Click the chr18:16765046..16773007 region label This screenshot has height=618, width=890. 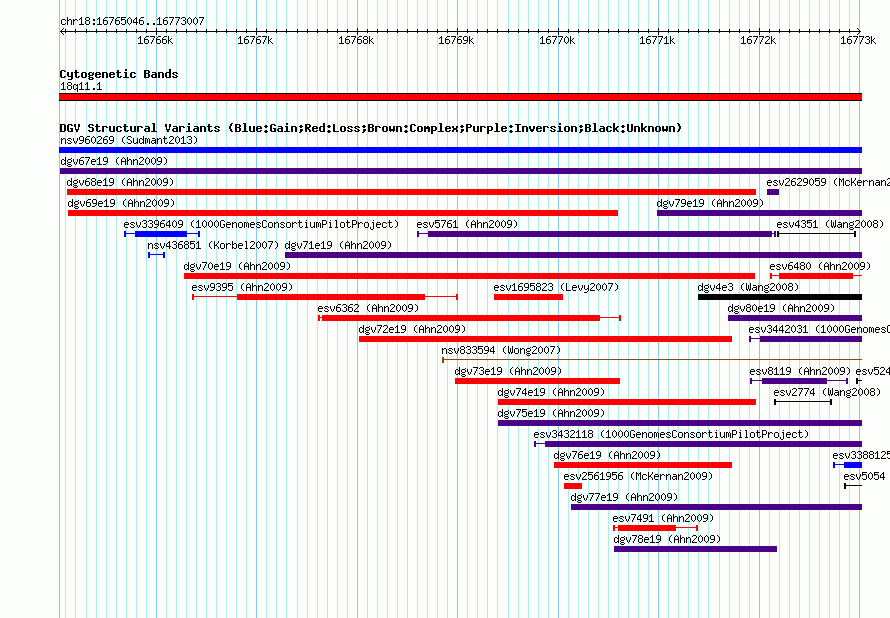tap(132, 21)
